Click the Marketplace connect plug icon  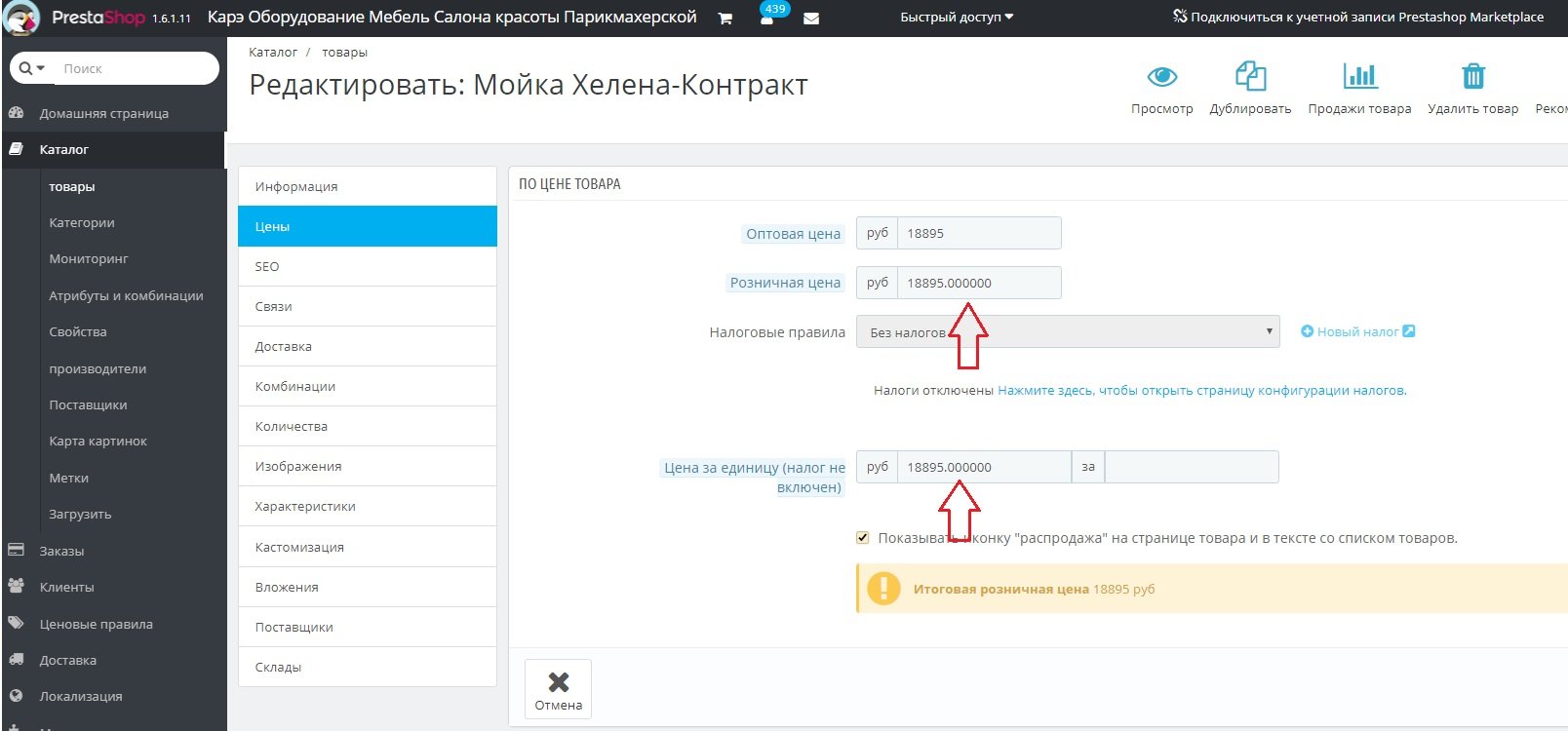[1180, 17]
